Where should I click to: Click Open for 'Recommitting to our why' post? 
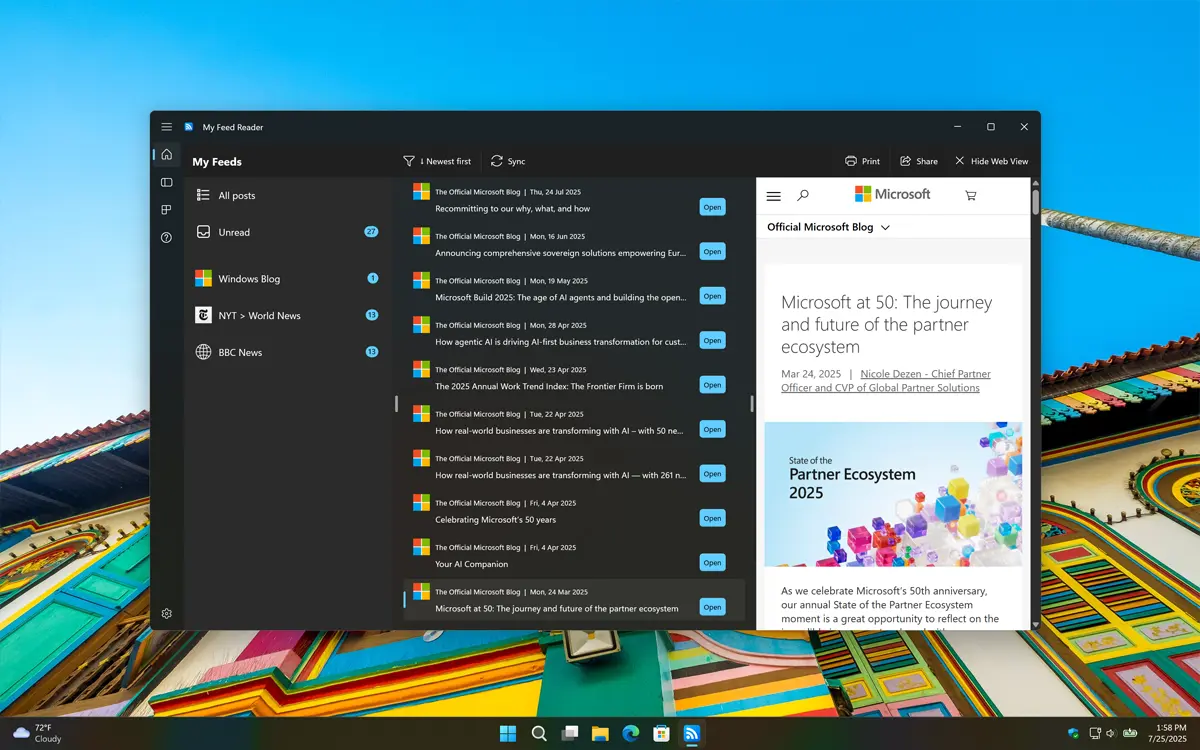click(x=712, y=208)
